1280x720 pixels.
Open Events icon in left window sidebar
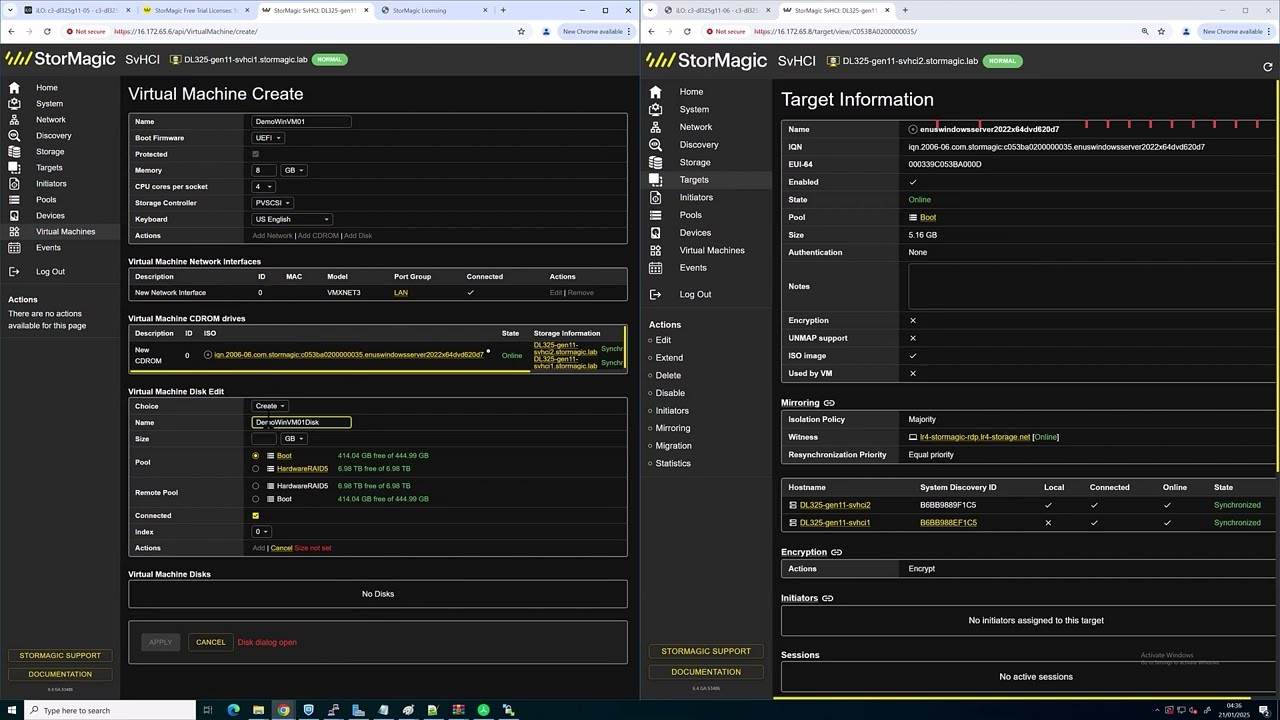tap(14, 248)
